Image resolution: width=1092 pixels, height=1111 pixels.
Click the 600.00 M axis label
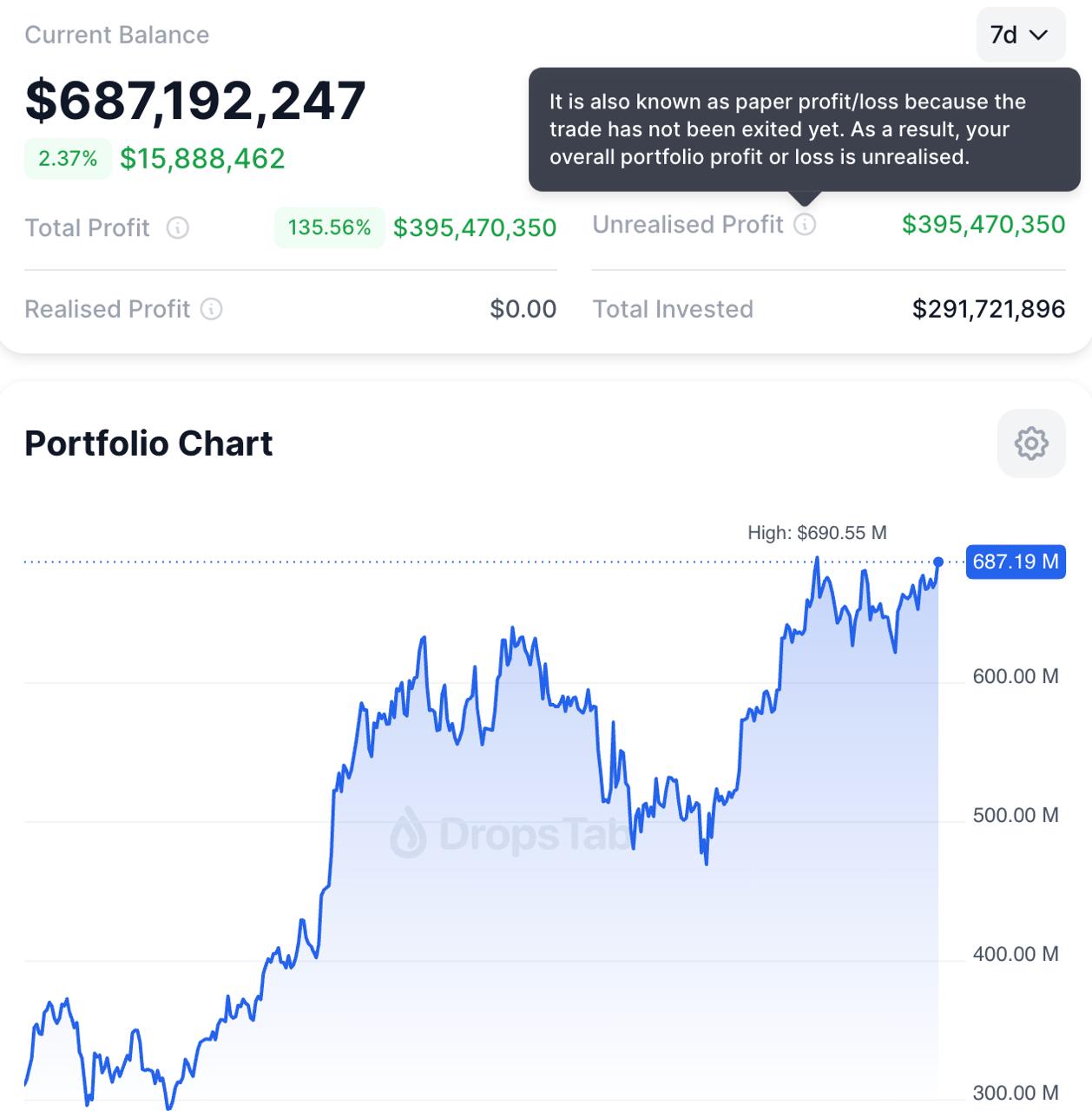(x=1016, y=677)
